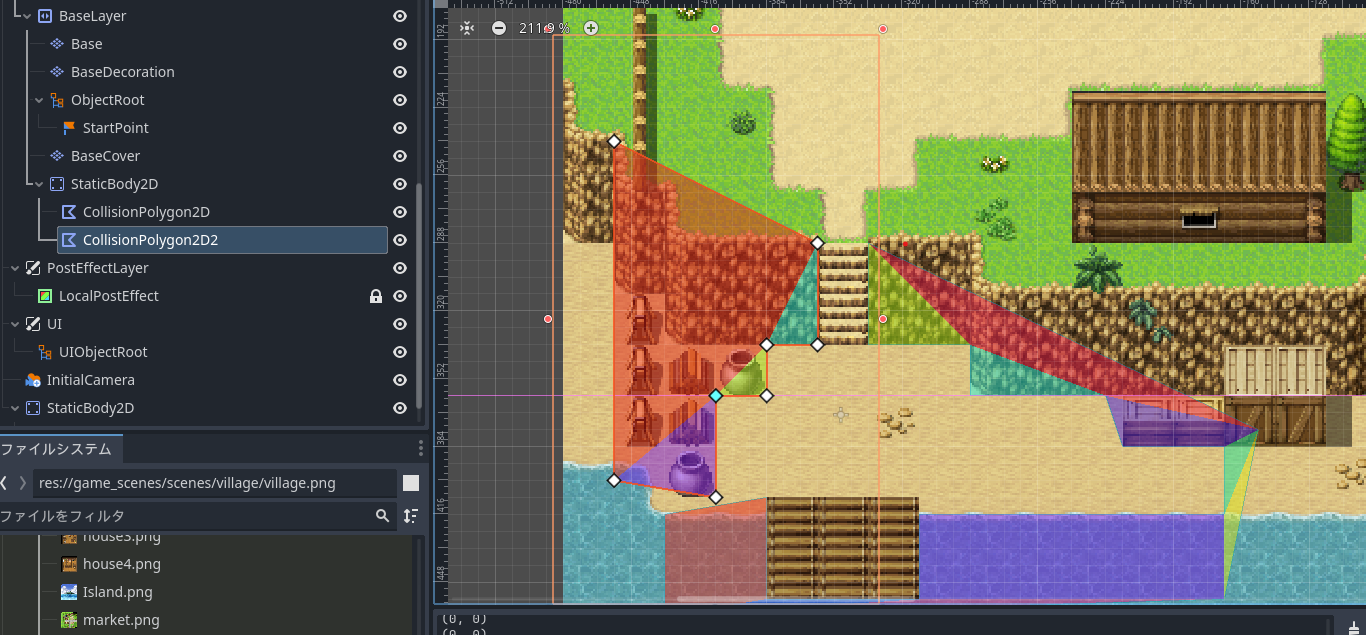Screen dimensions: 1366x635
Task: Zoom in with the plus icon
Action: (x=591, y=28)
